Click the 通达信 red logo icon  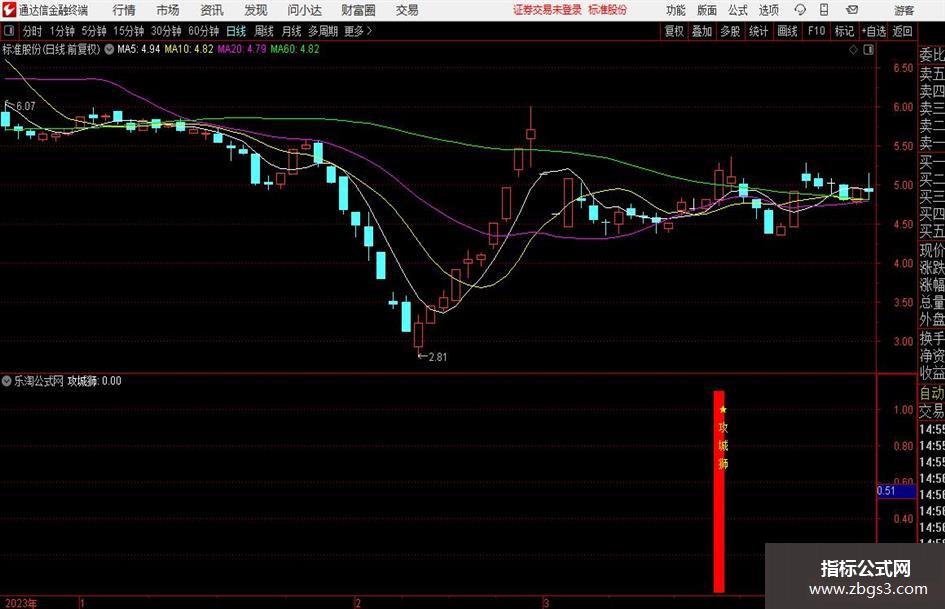pyautogui.click(x=9, y=10)
